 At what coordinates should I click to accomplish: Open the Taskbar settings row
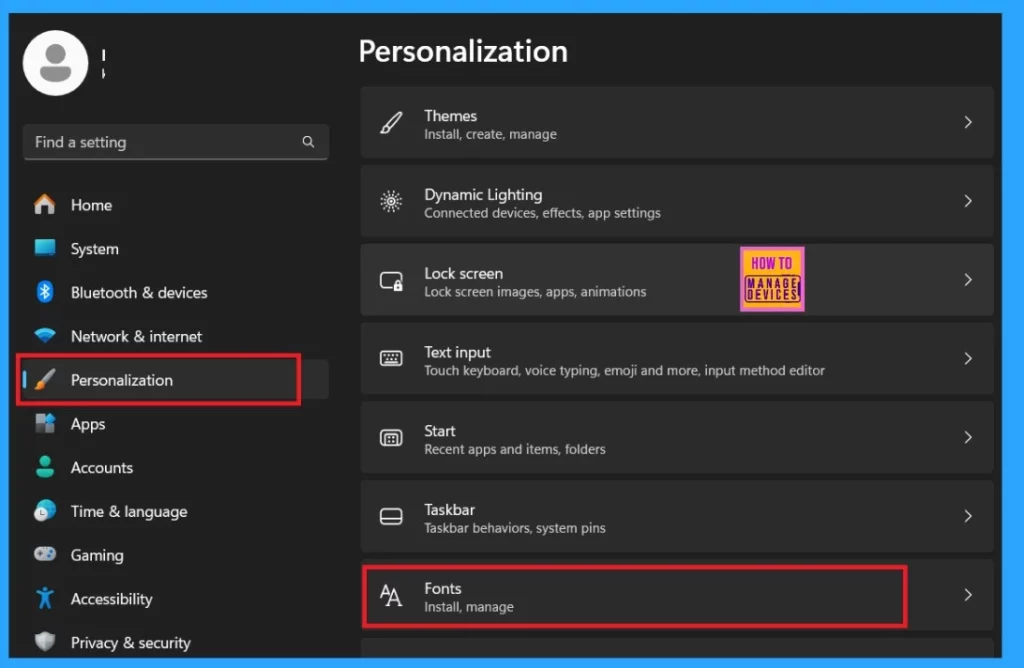(677, 516)
